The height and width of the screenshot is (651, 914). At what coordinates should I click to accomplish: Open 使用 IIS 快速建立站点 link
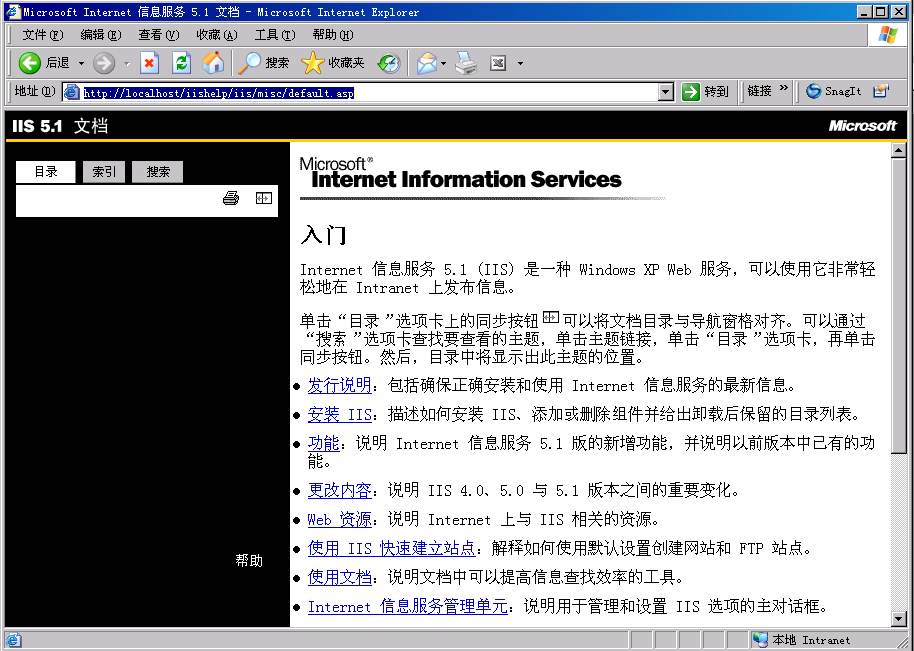[x=391, y=548]
